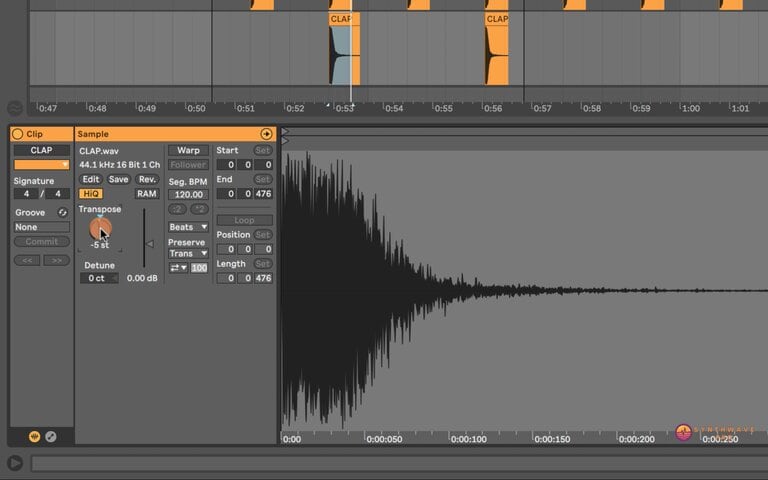The width and height of the screenshot is (768, 480).
Task: Click 0:00:050 on the sample time ruler
Action: [x=384, y=439]
